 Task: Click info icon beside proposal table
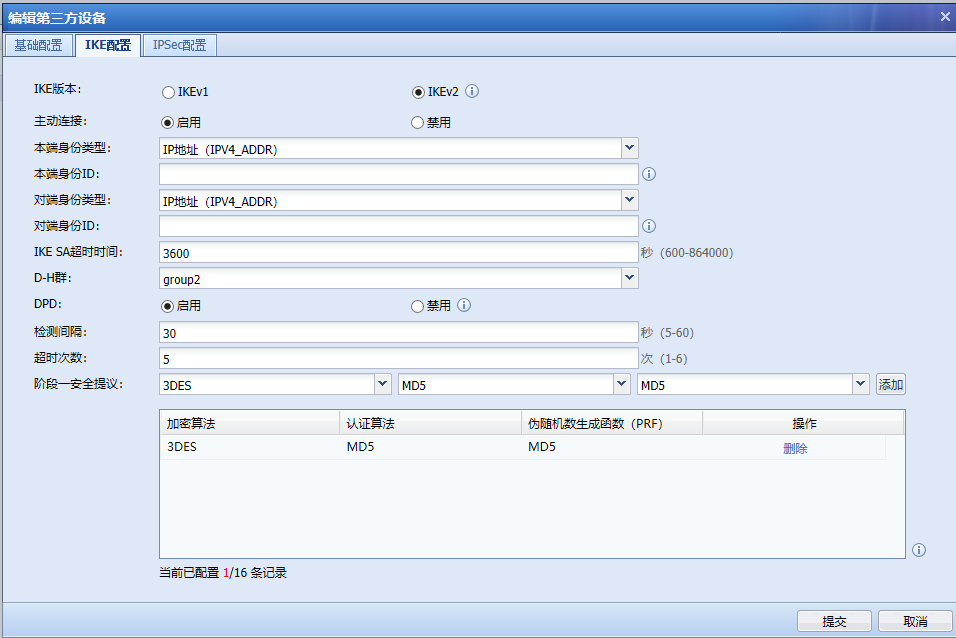click(x=919, y=550)
